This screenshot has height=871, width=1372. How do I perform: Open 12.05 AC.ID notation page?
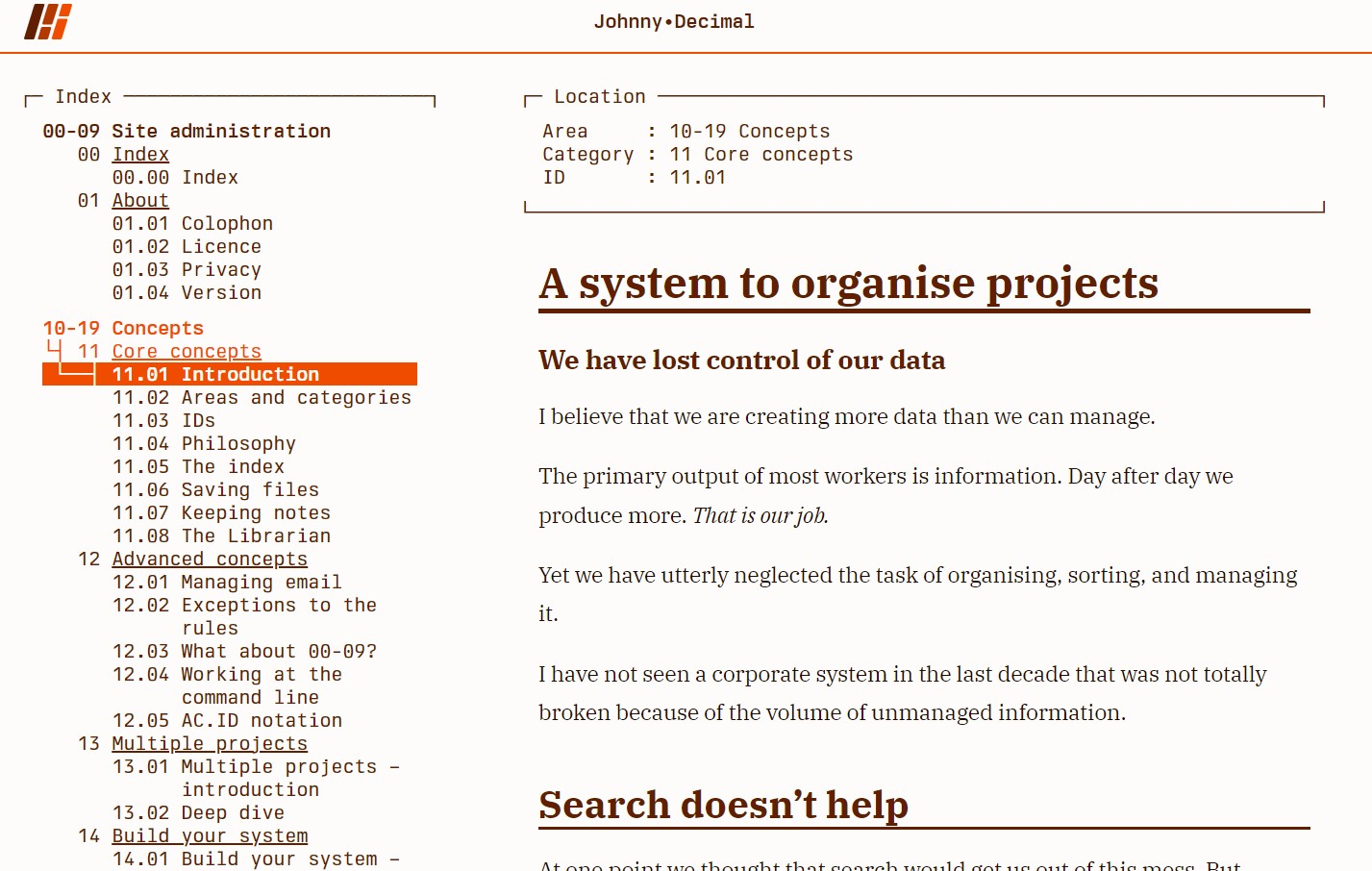point(227,721)
